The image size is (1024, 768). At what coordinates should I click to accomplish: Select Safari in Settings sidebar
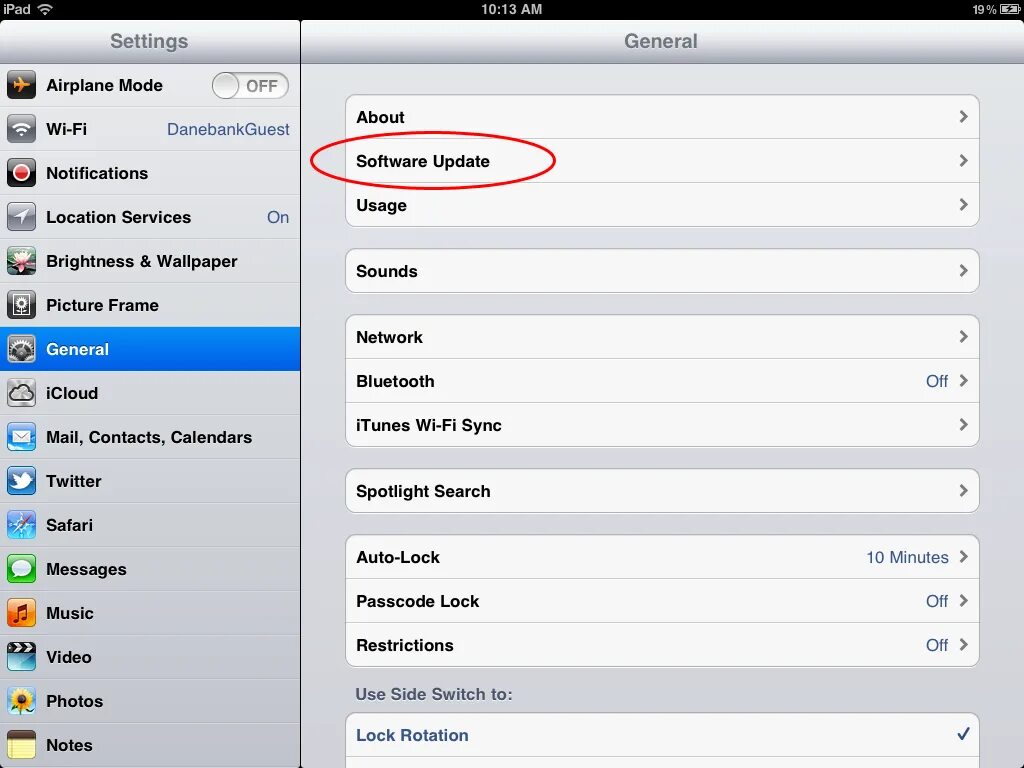point(150,525)
